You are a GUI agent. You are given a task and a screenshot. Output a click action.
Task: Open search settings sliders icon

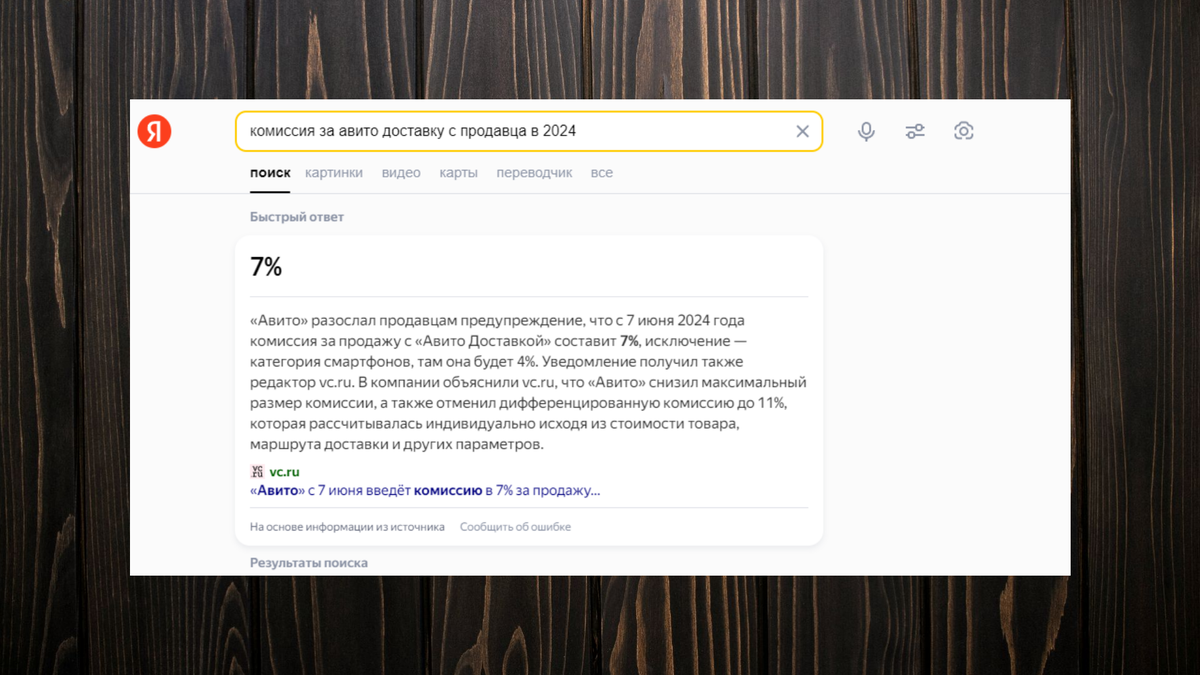point(915,131)
